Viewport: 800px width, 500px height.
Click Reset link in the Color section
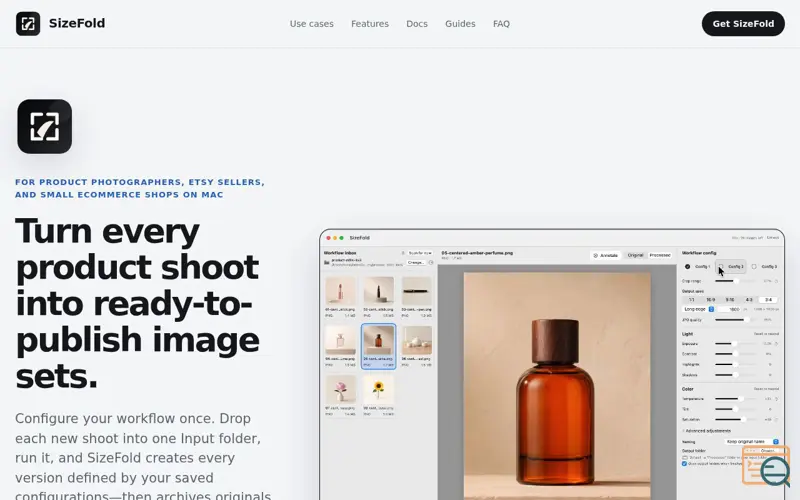[x=766, y=389]
